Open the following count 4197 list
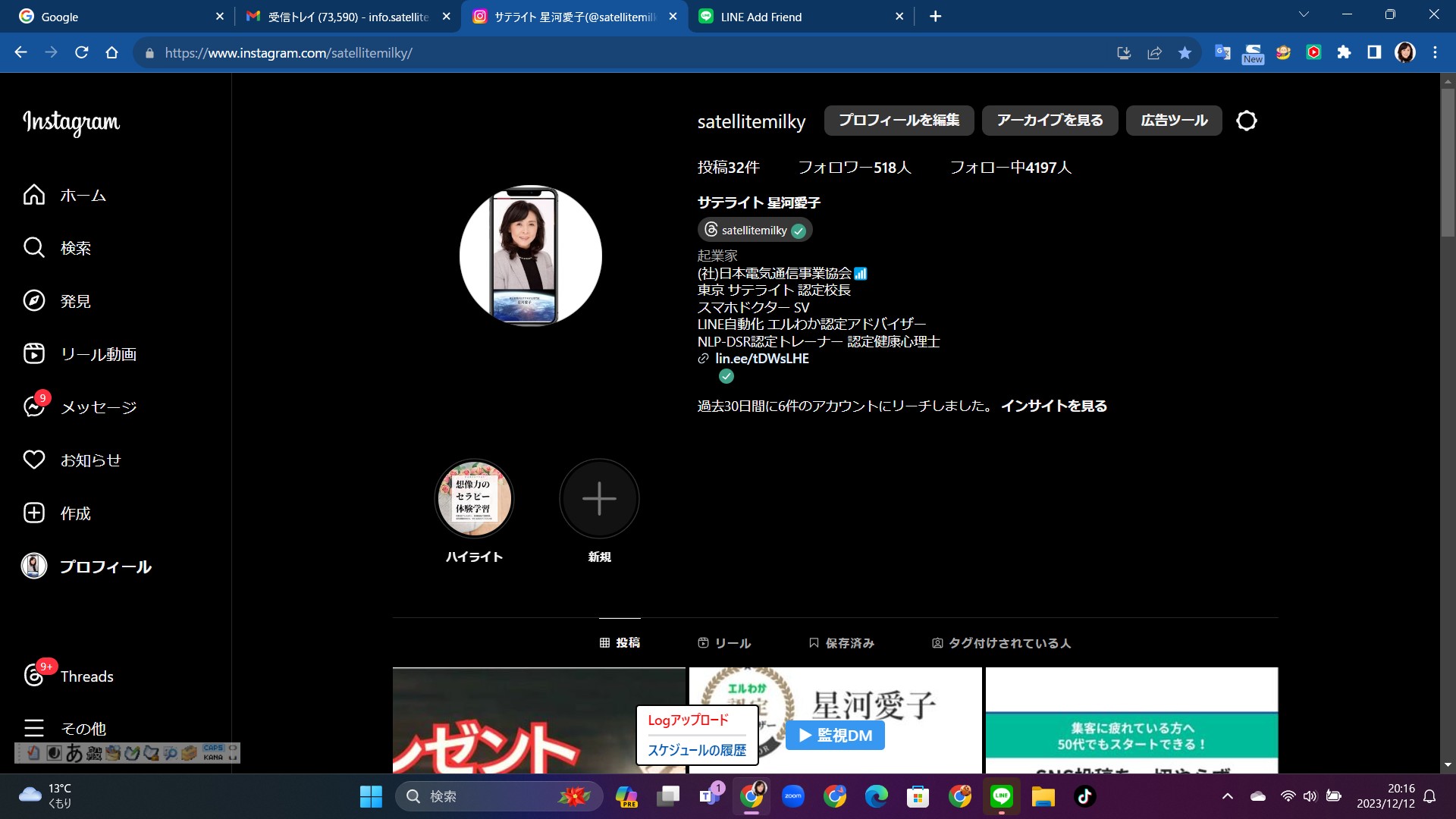The image size is (1456, 819). (x=1011, y=168)
